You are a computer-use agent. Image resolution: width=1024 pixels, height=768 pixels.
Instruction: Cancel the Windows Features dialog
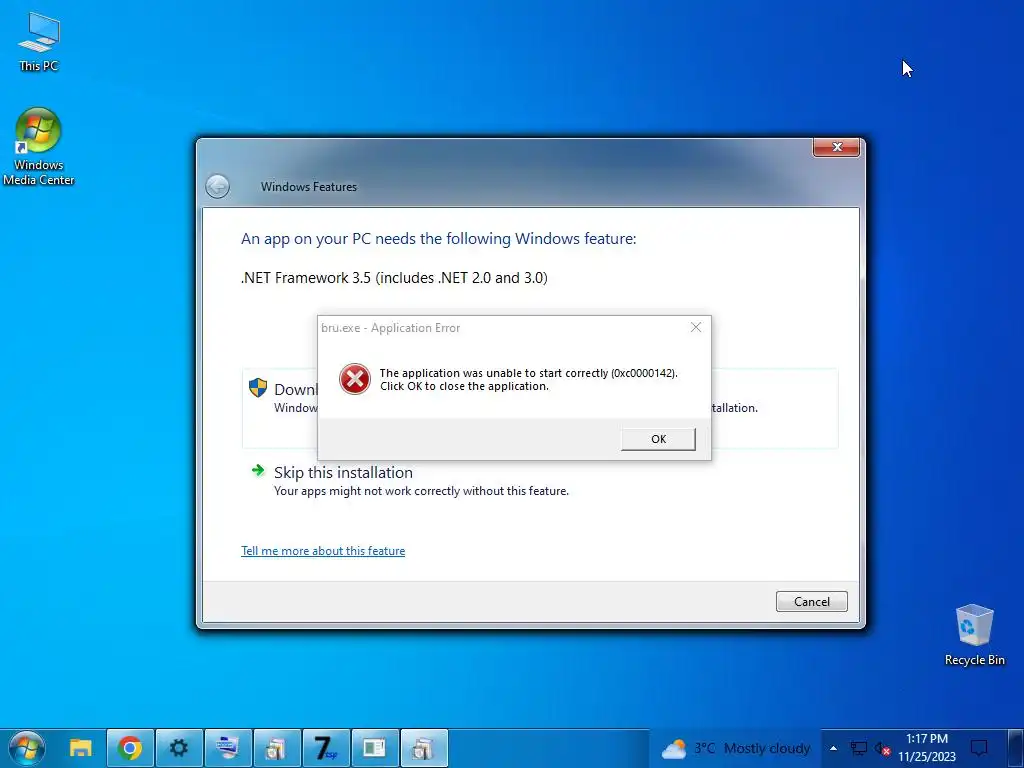point(812,601)
